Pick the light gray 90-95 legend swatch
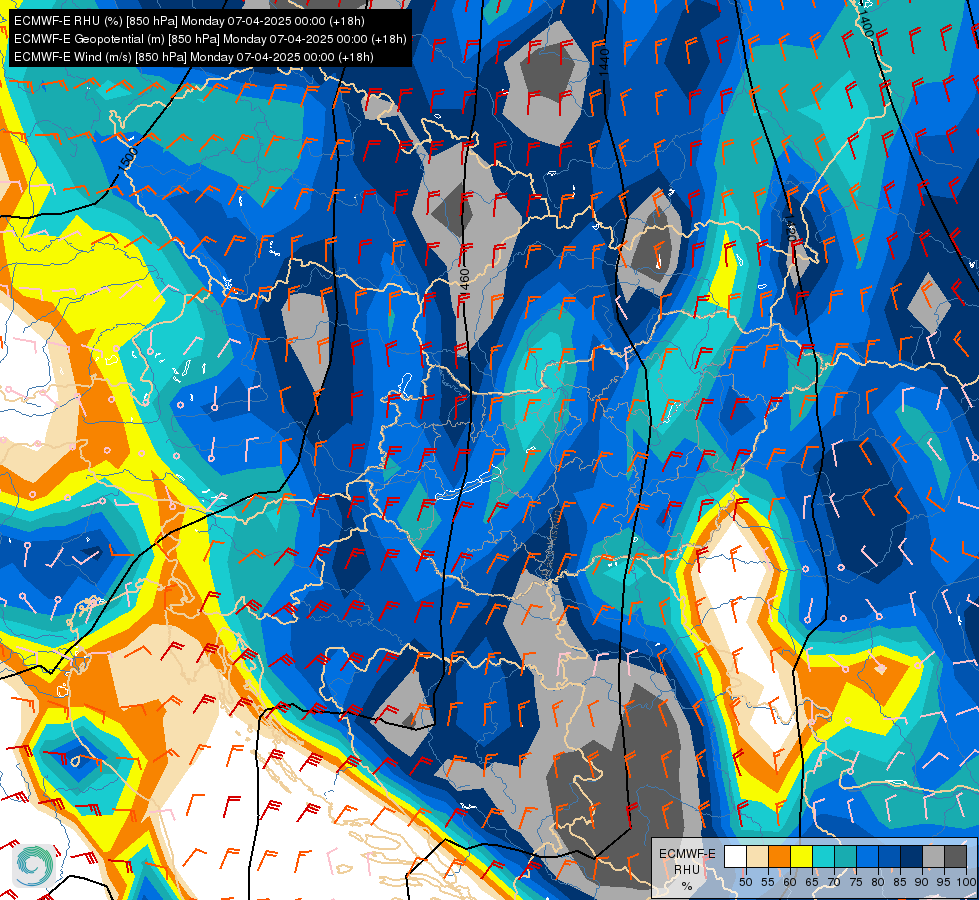979x900 pixels. coord(934,856)
